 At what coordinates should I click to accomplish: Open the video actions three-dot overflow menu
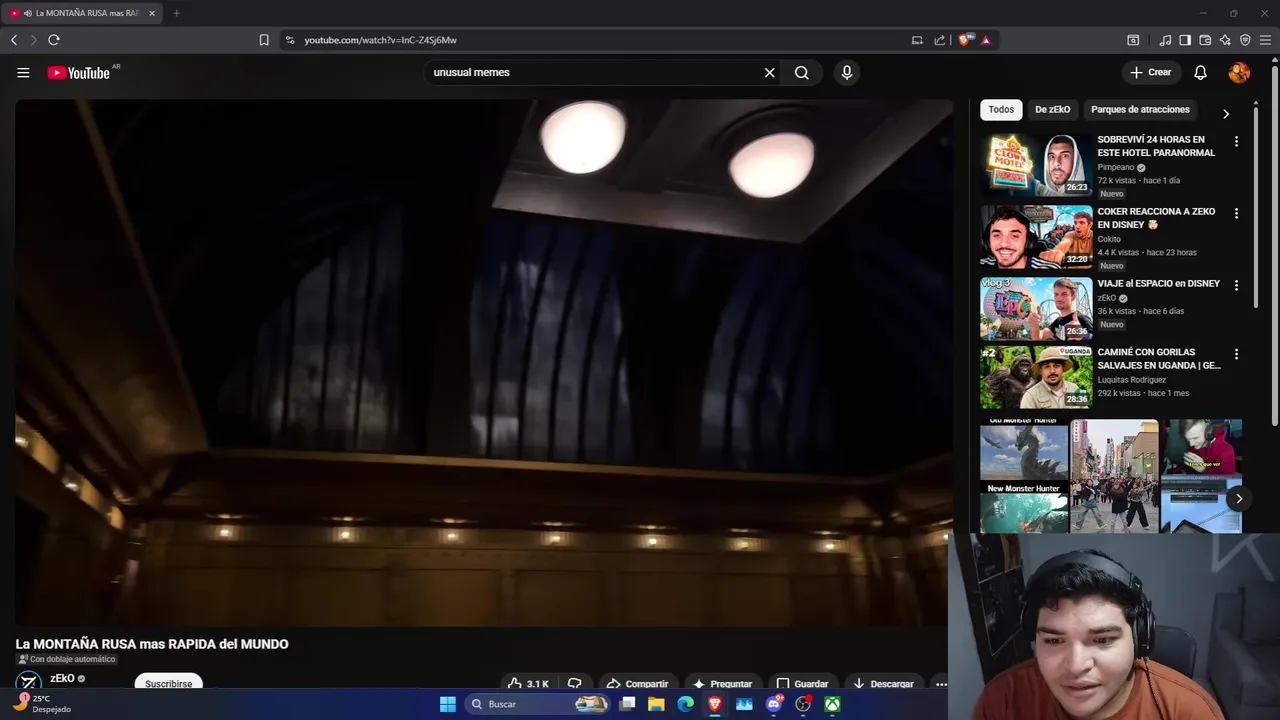coord(941,684)
